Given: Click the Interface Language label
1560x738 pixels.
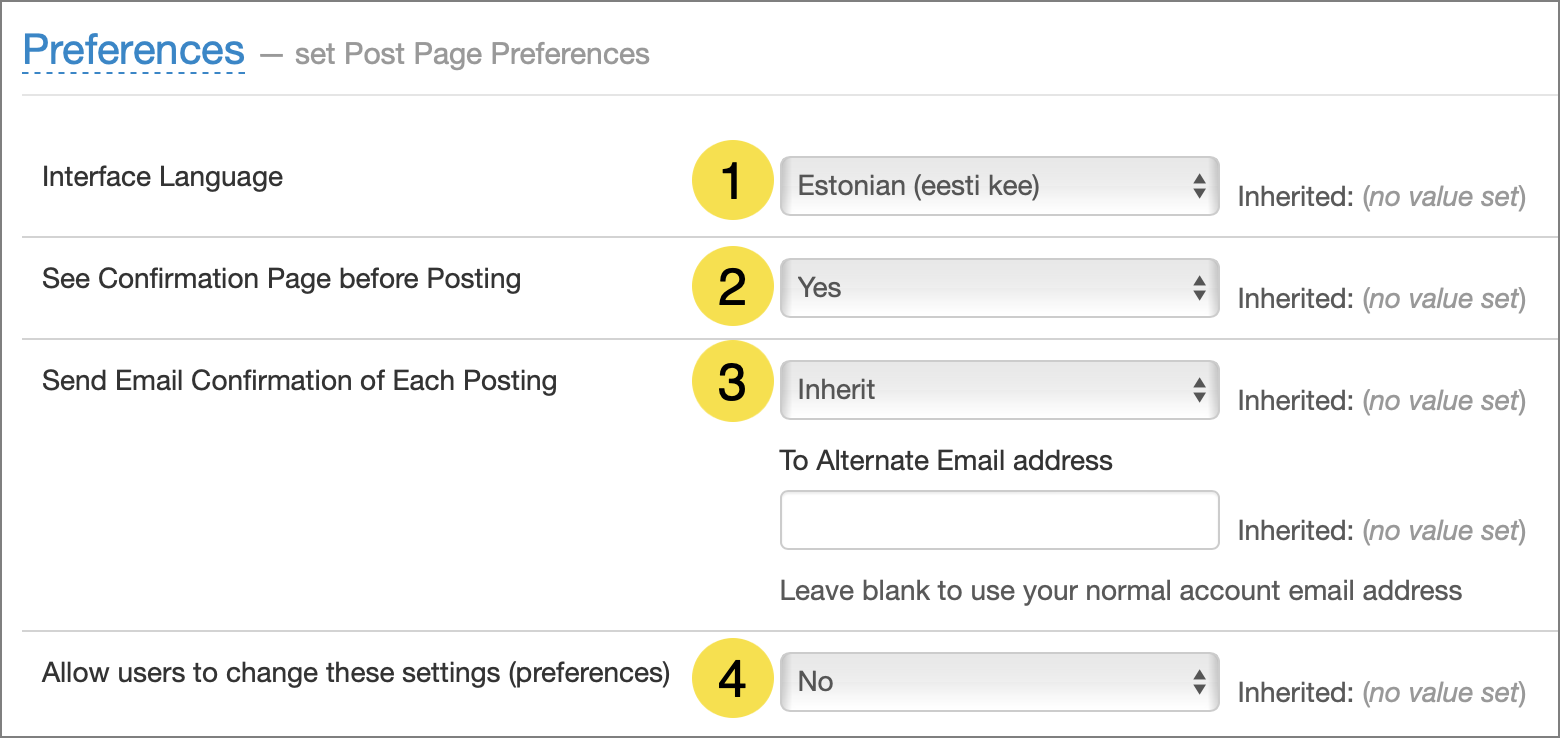Looking at the screenshot, I should click(x=162, y=177).
